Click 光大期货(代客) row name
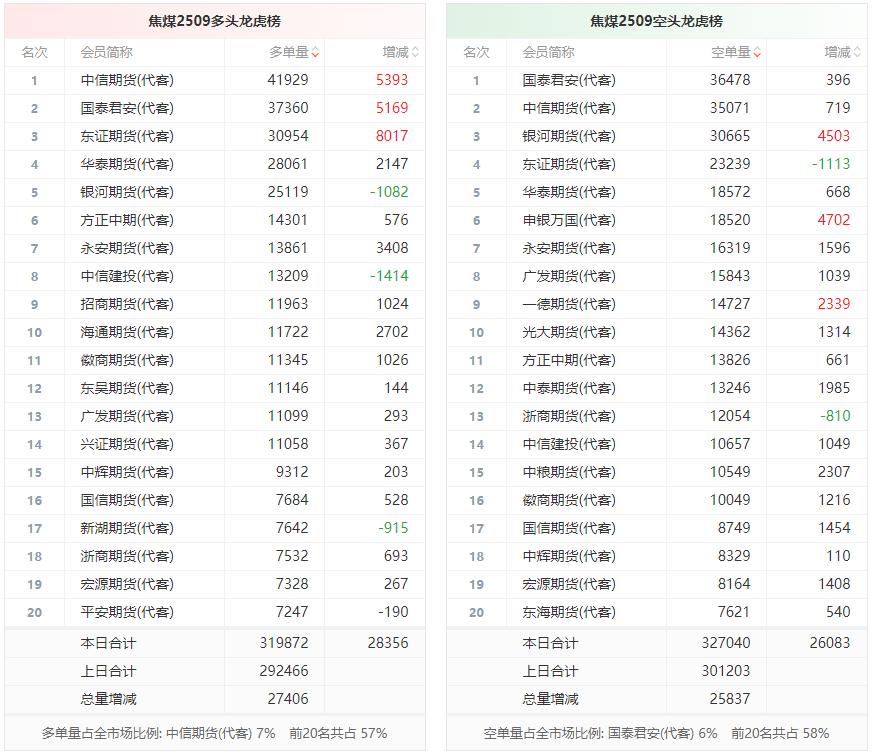Viewport: 872px width, 755px height. tap(569, 332)
